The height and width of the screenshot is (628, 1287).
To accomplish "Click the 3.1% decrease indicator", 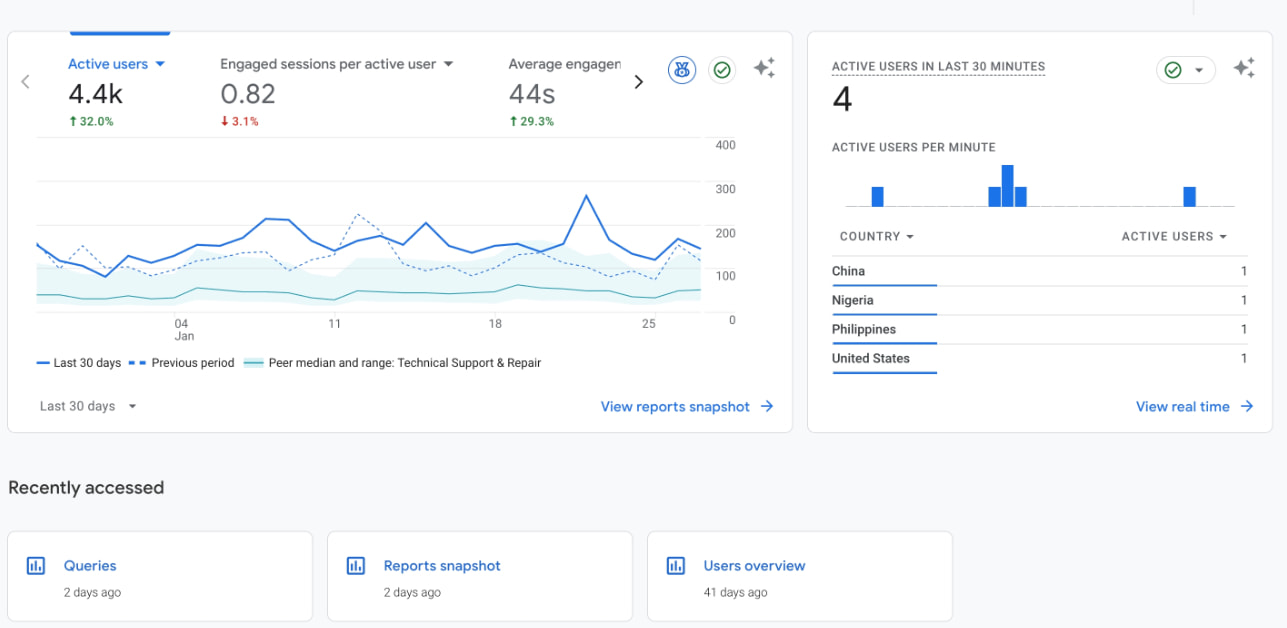I will click(240, 121).
